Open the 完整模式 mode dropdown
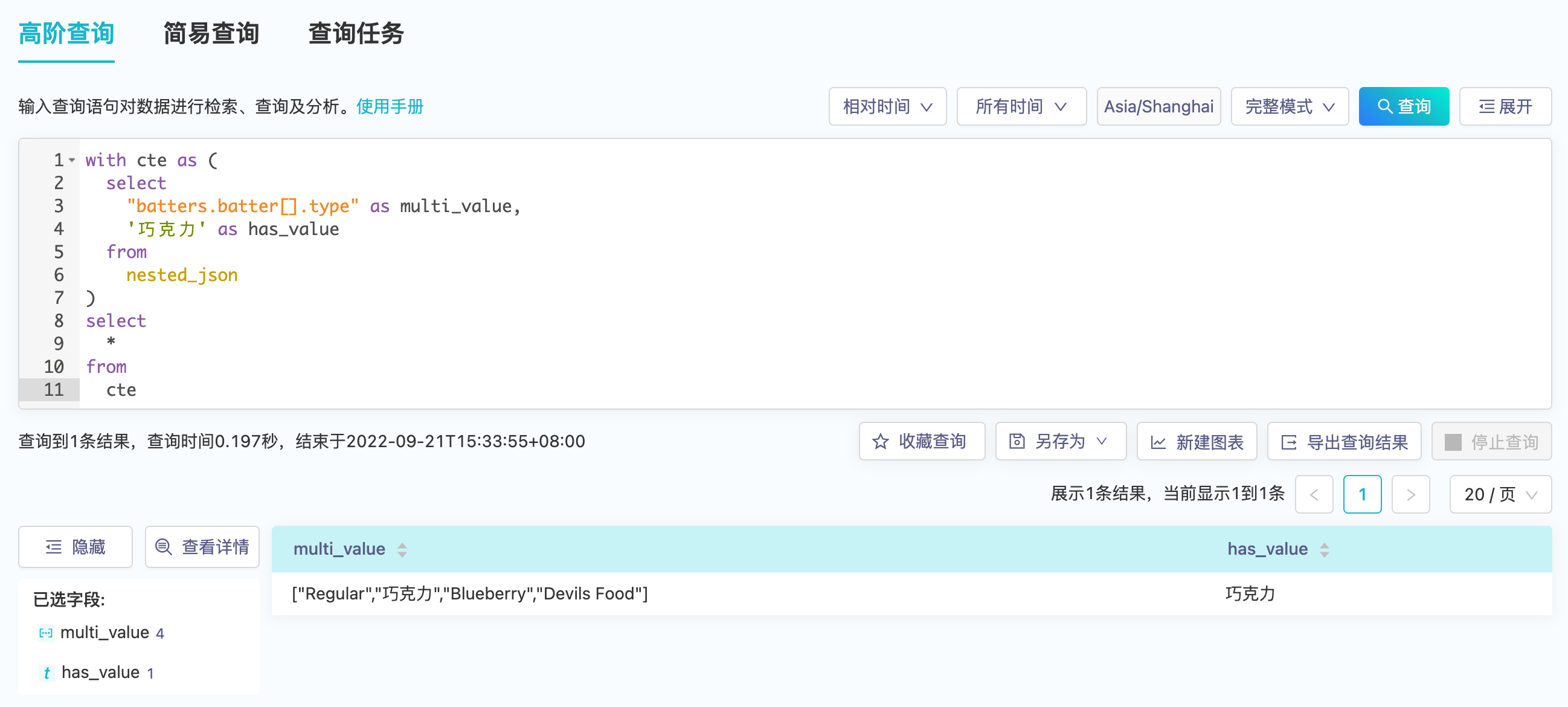 tap(1290, 106)
